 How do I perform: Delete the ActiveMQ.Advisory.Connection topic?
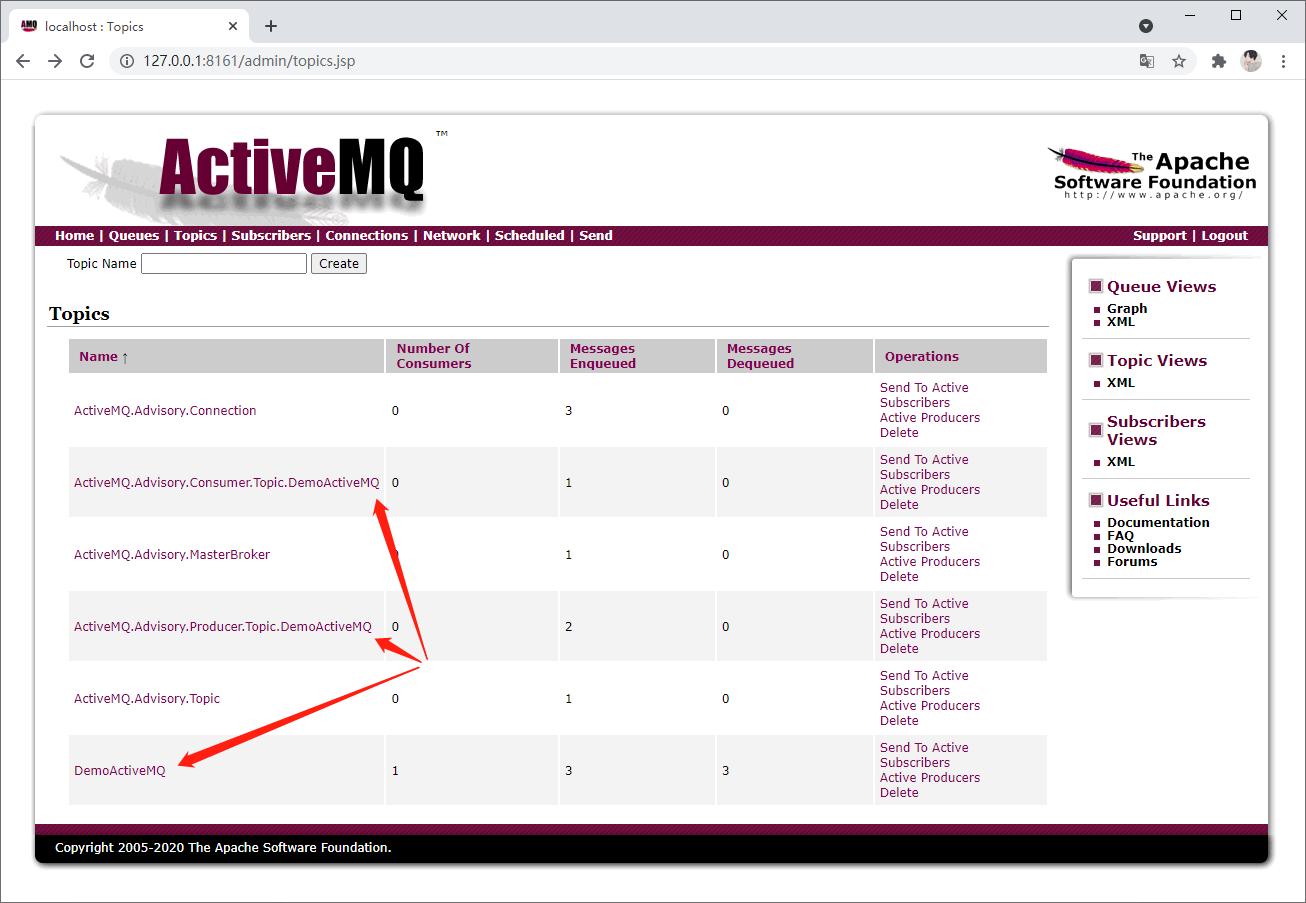click(899, 433)
